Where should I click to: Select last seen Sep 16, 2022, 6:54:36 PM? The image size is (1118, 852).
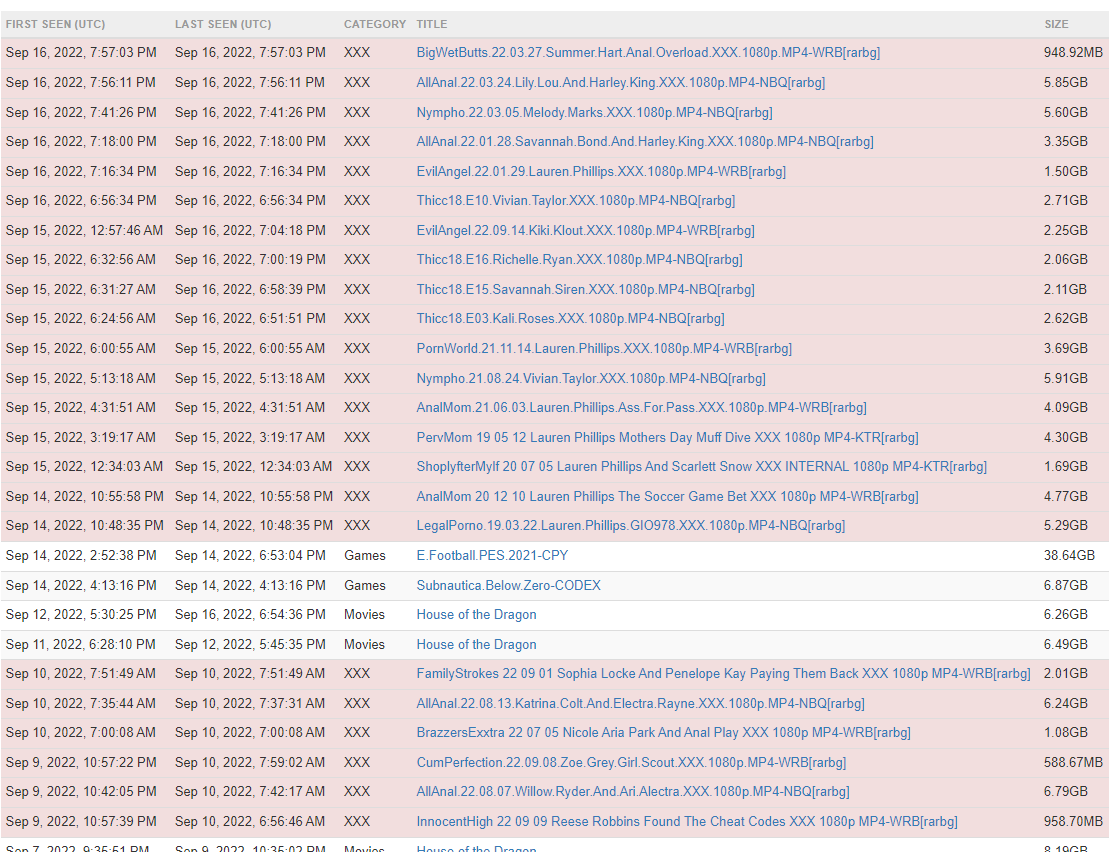click(250, 615)
